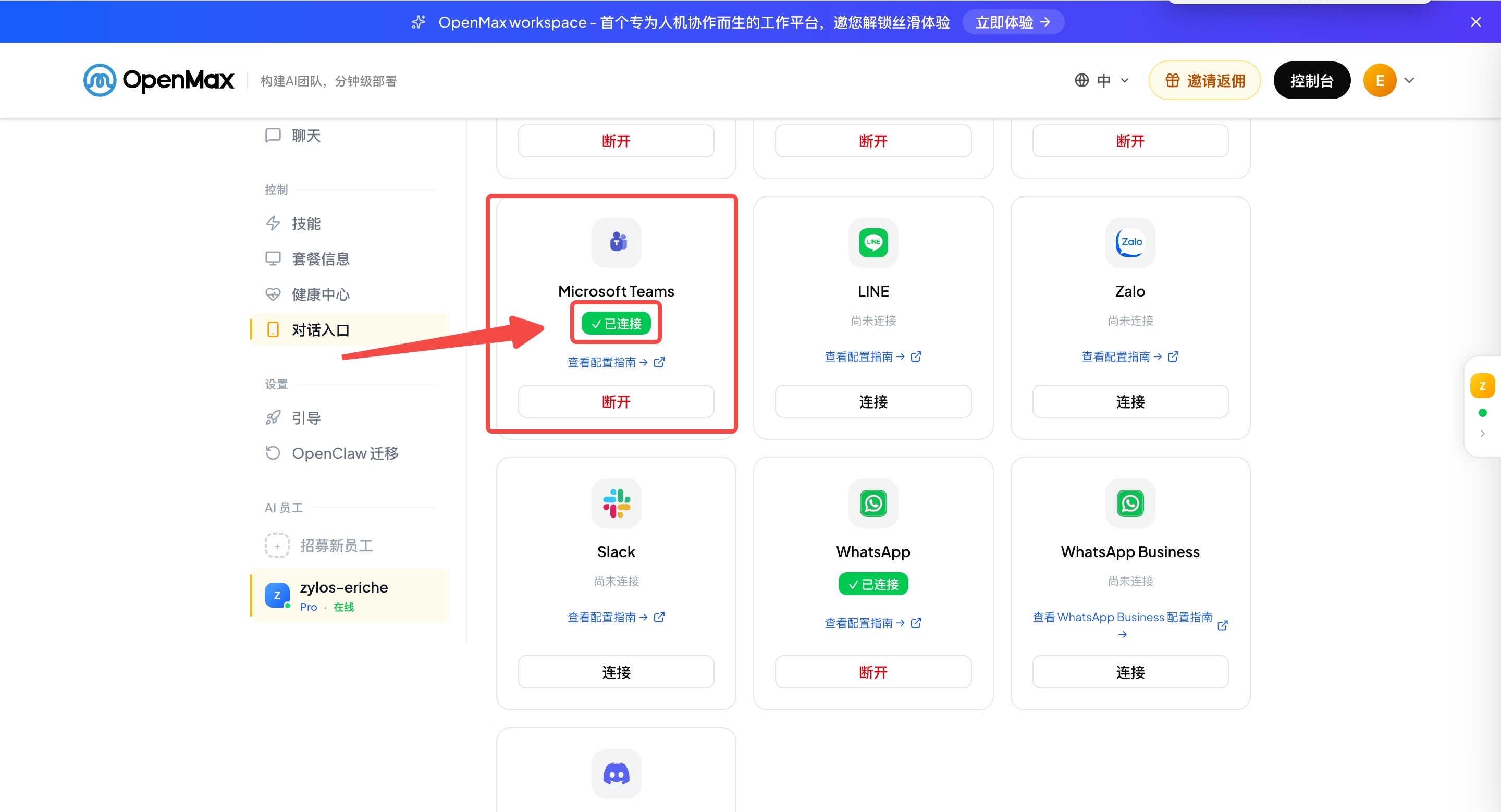The width and height of the screenshot is (1501, 812).
Task: Disconnect Microsoft Teams via 断开
Action: [x=616, y=401]
